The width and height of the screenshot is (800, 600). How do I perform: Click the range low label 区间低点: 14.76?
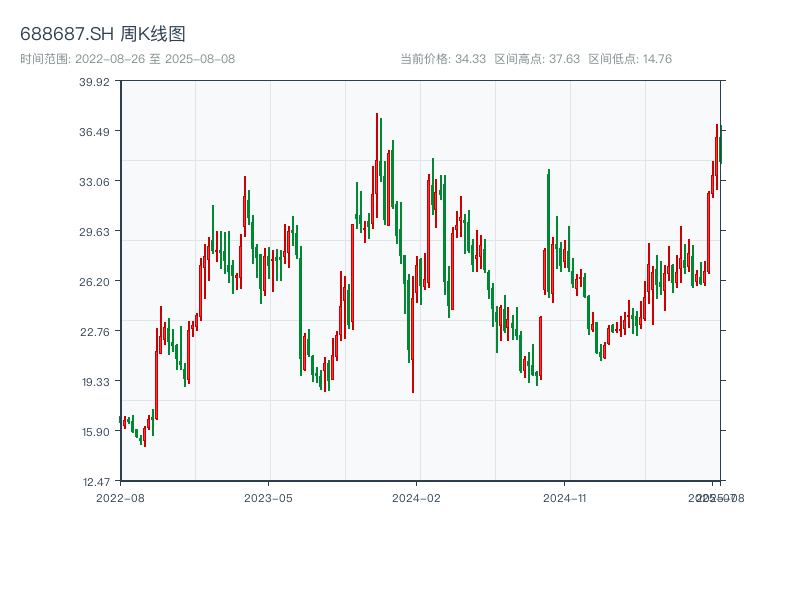630,59
